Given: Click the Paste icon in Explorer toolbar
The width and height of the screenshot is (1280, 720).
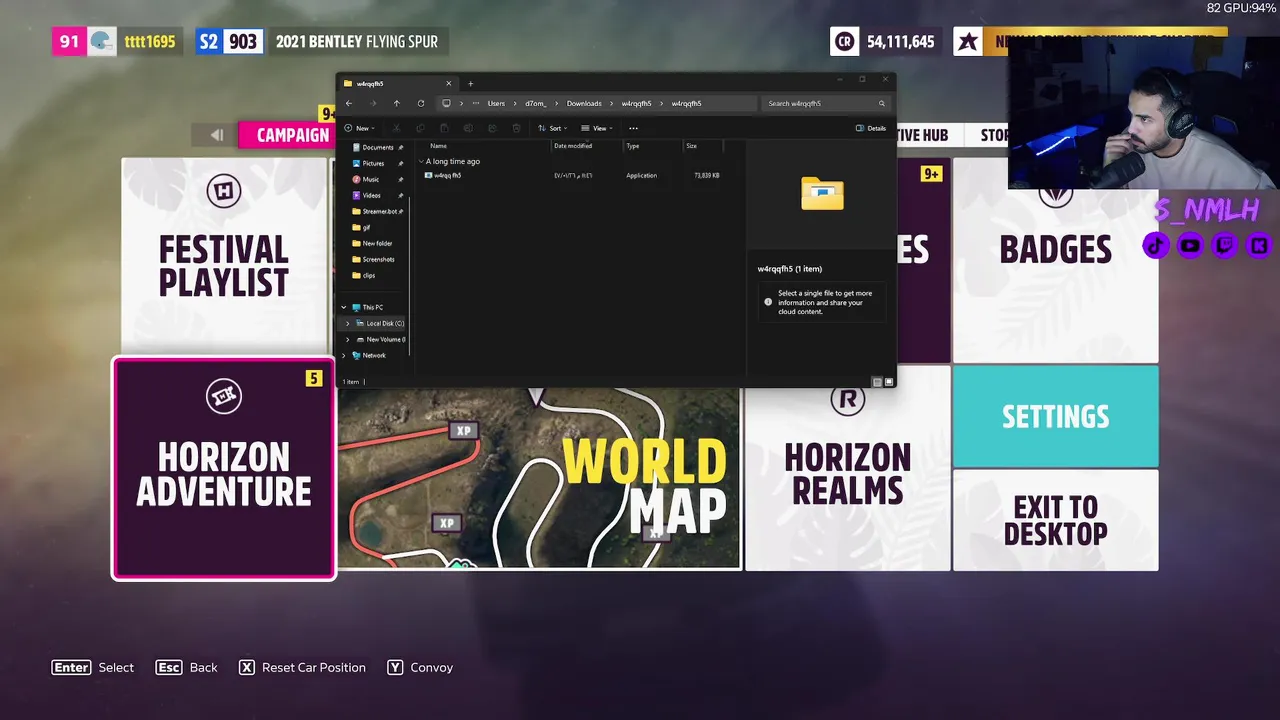Looking at the screenshot, I should click(x=444, y=128).
